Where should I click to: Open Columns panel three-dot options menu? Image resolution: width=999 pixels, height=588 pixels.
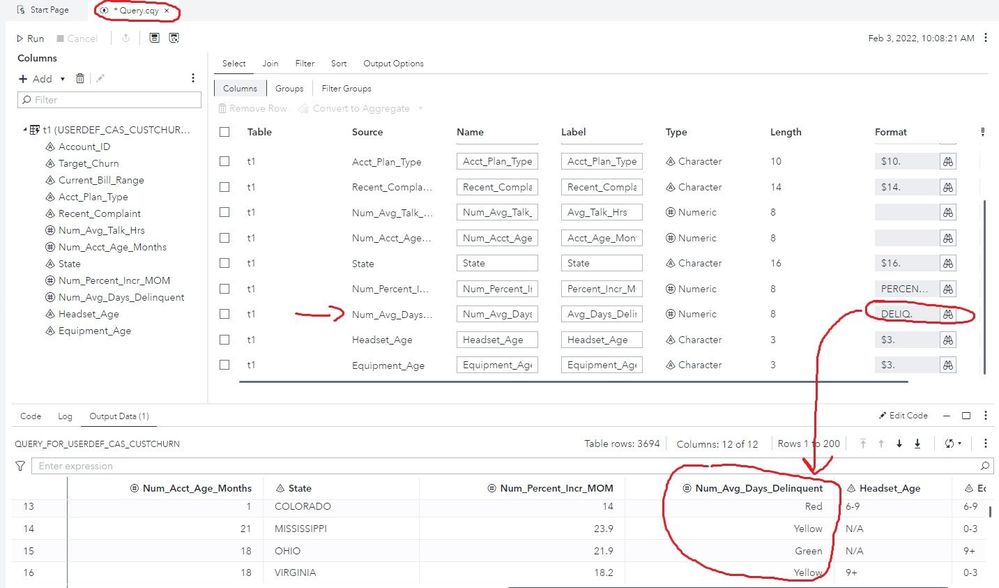coord(193,78)
